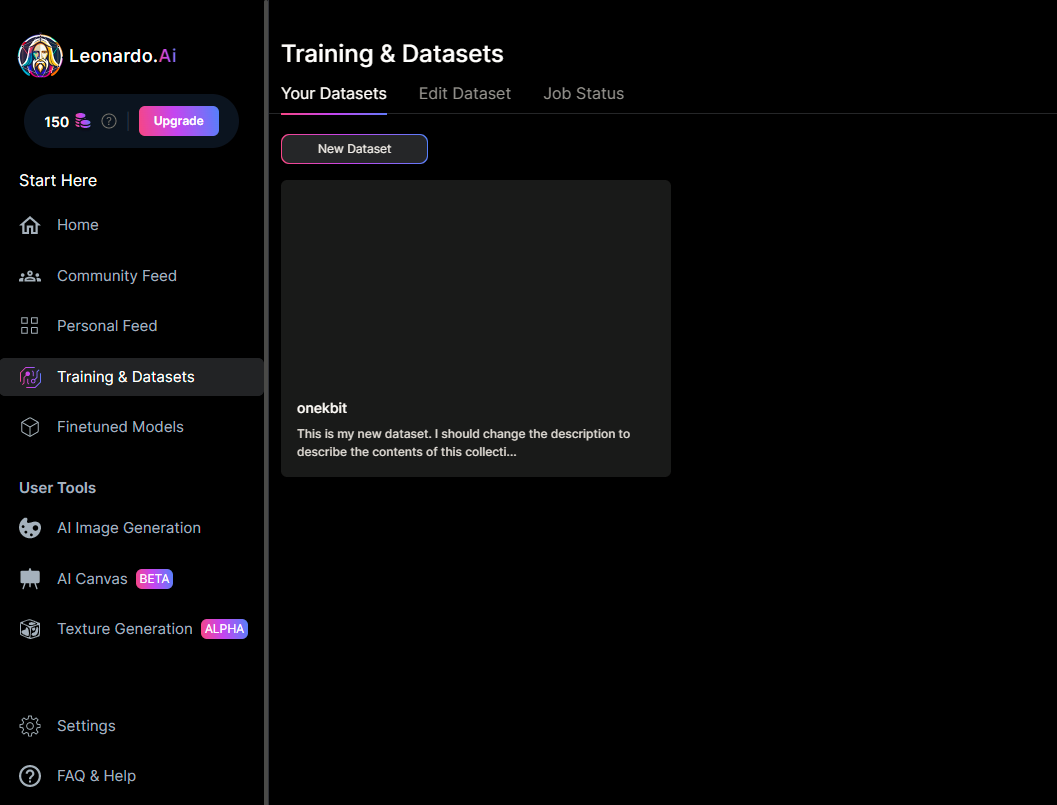
Task: Create a New Dataset
Action: 354,149
